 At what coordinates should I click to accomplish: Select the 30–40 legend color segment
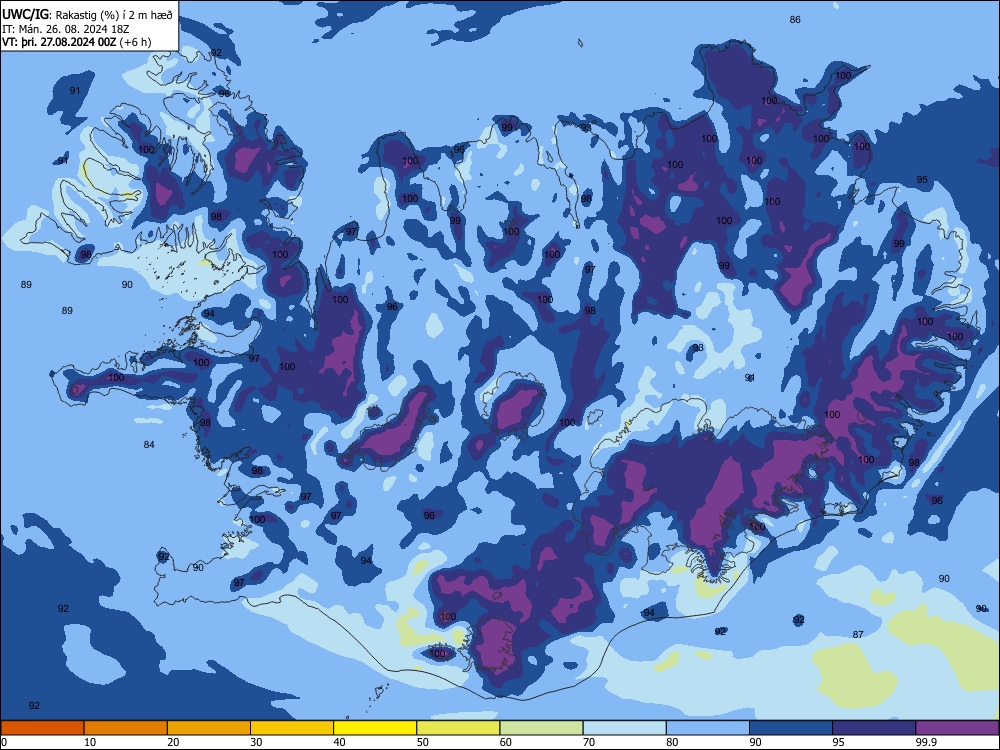(x=292, y=728)
